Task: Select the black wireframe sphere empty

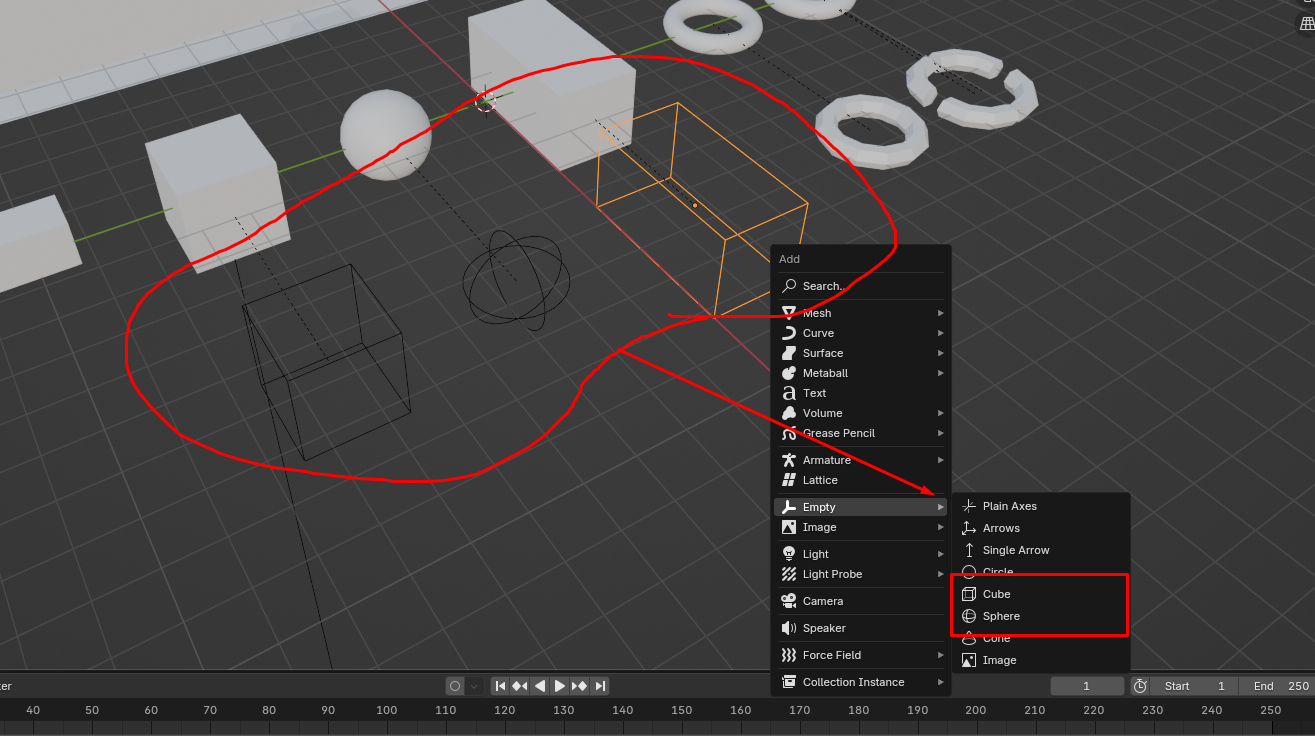Action: point(517,279)
